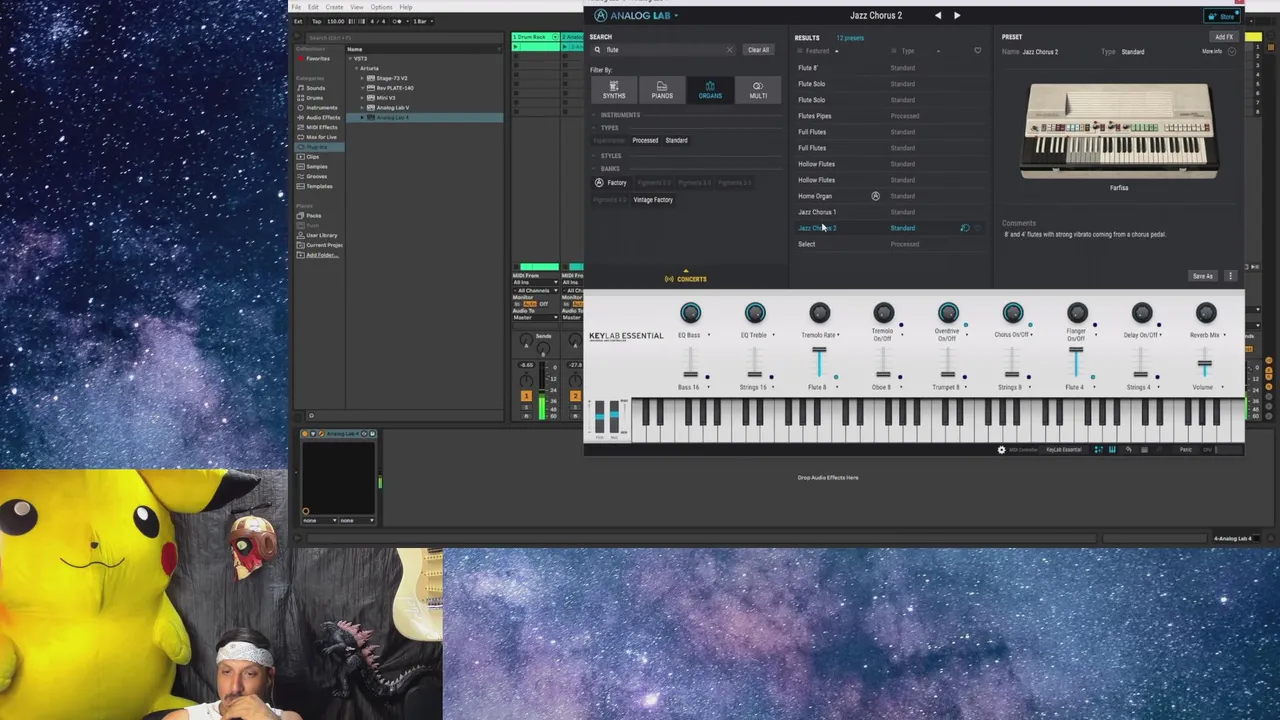This screenshot has height=720, width=1280.
Task: Open the Concerts panel
Action: pyautogui.click(x=686, y=279)
